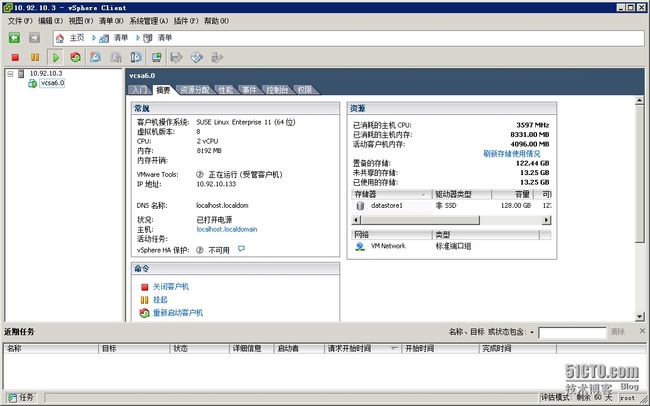Click the 驱动器类型 column header
The height and width of the screenshot is (406, 650).
pyautogui.click(x=462, y=194)
